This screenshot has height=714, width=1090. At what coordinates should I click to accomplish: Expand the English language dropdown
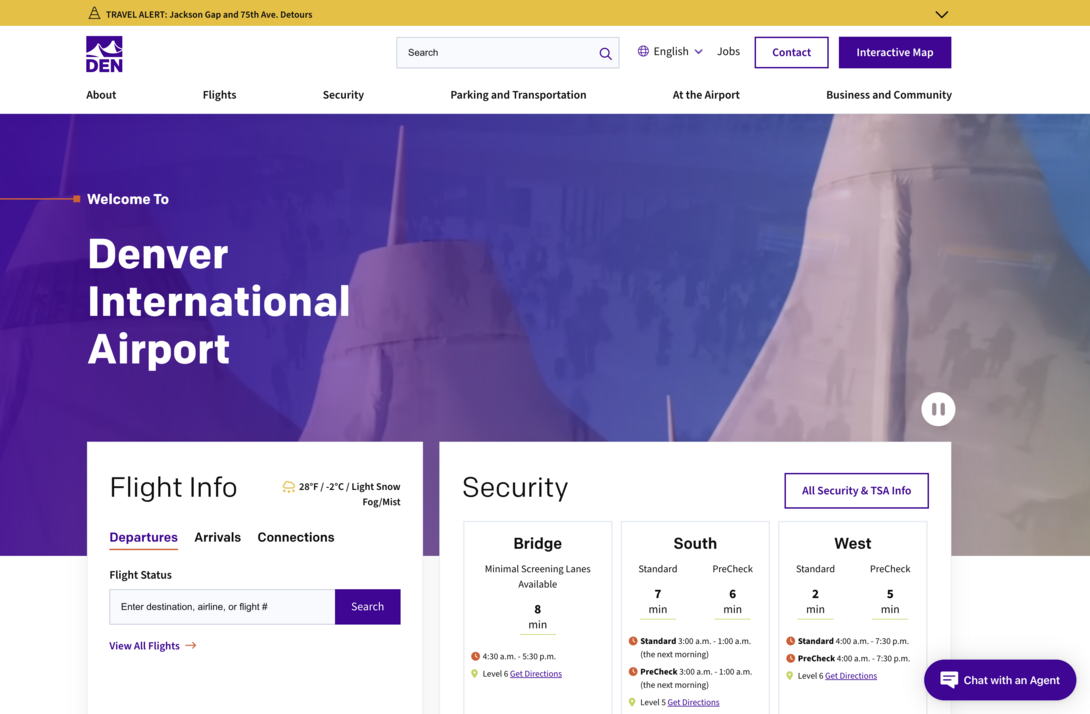point(698,51)
